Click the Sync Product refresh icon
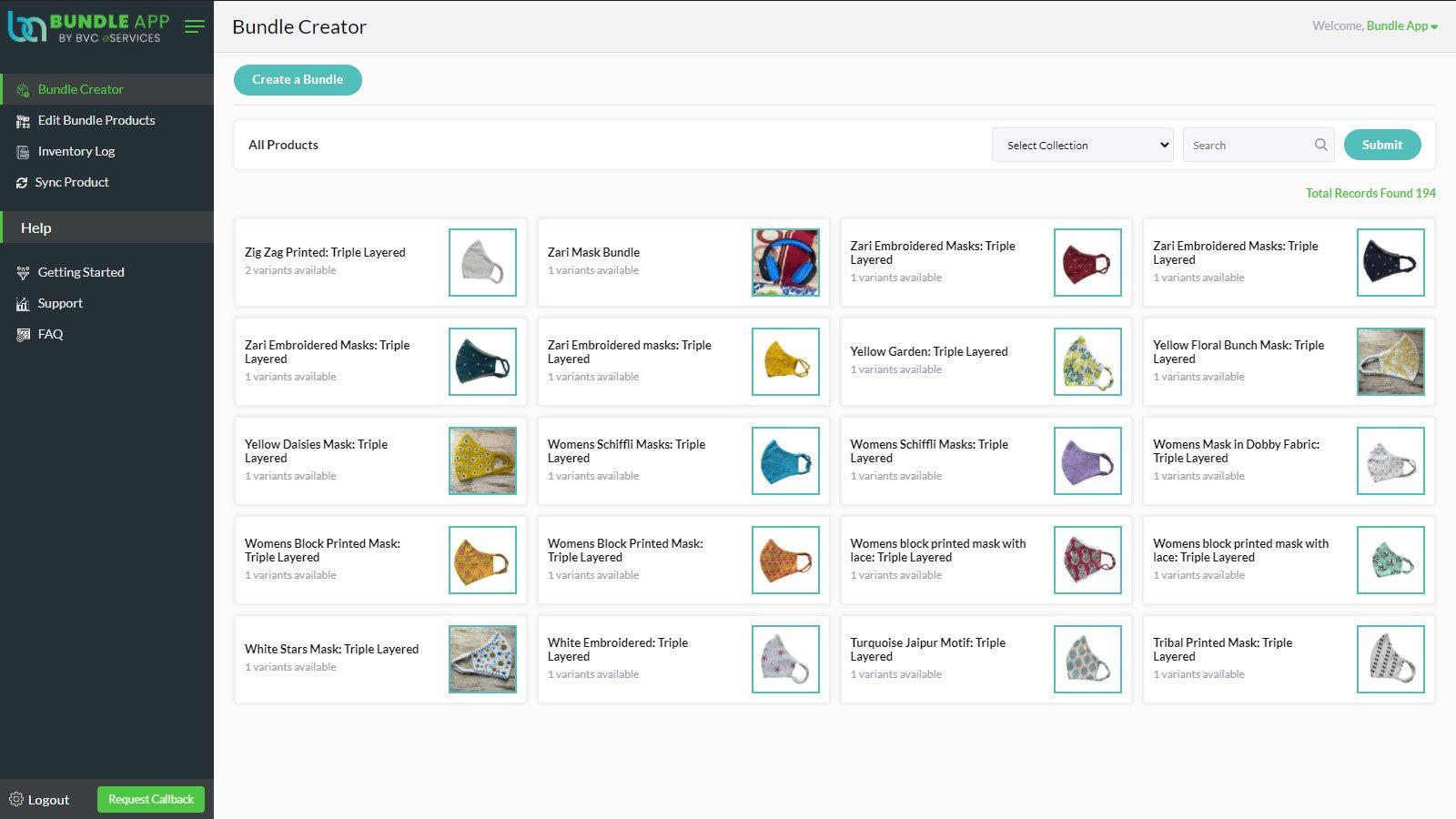 click(x=22, y=183)
